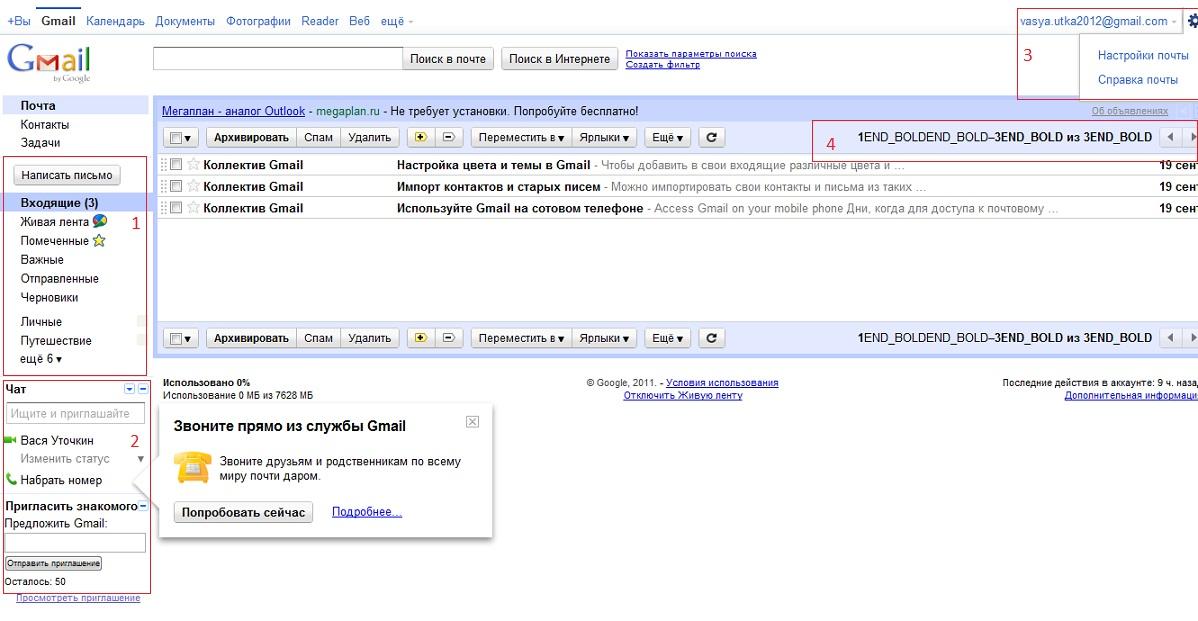Tick the "Настройка цвета и темы" email checkbox

click(176, 164)
